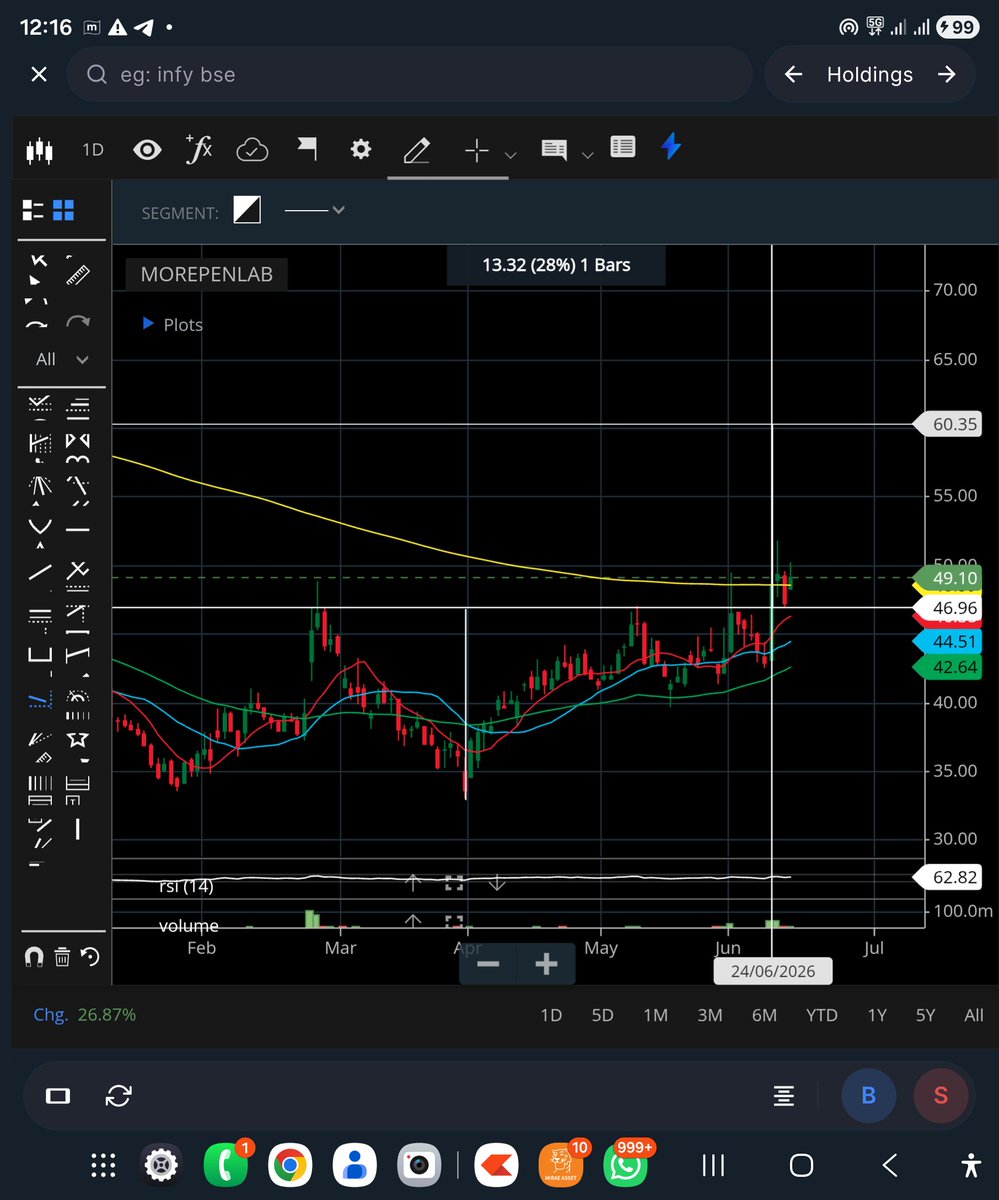Click the white undo arrow in drawing panel
The width and height of the screenshot is (999, 1200).
point(37,323)
